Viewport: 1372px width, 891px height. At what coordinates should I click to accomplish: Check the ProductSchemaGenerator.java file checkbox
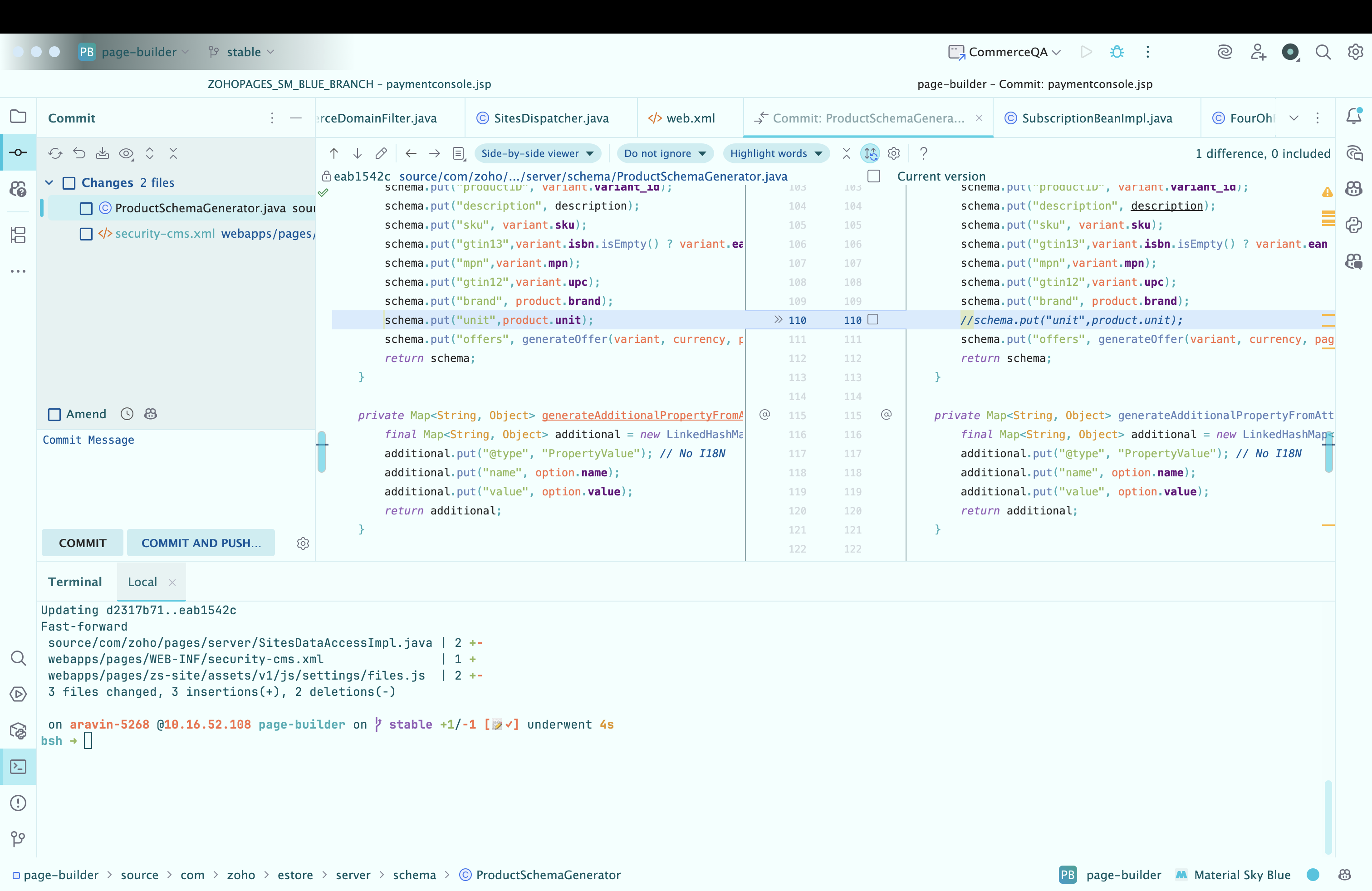click(x=86, y=208)
